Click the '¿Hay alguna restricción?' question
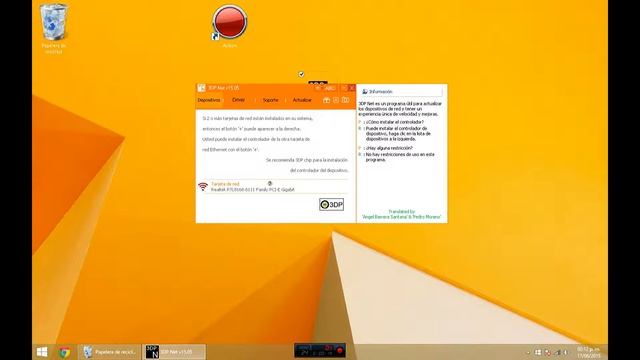 pos(389,148)
